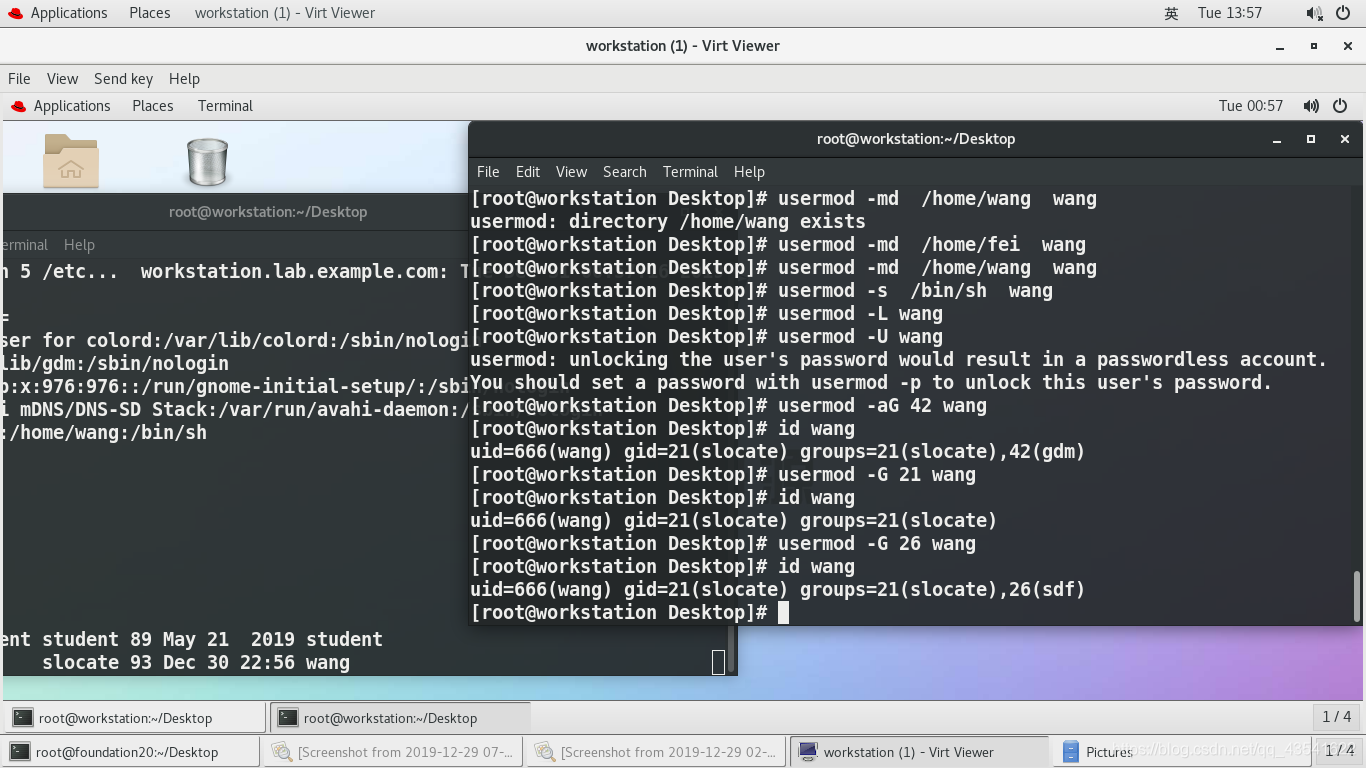The image size is (1366, 768).
Task: Open host Applications menu with red hat icon
Action: tap(58, 13)
